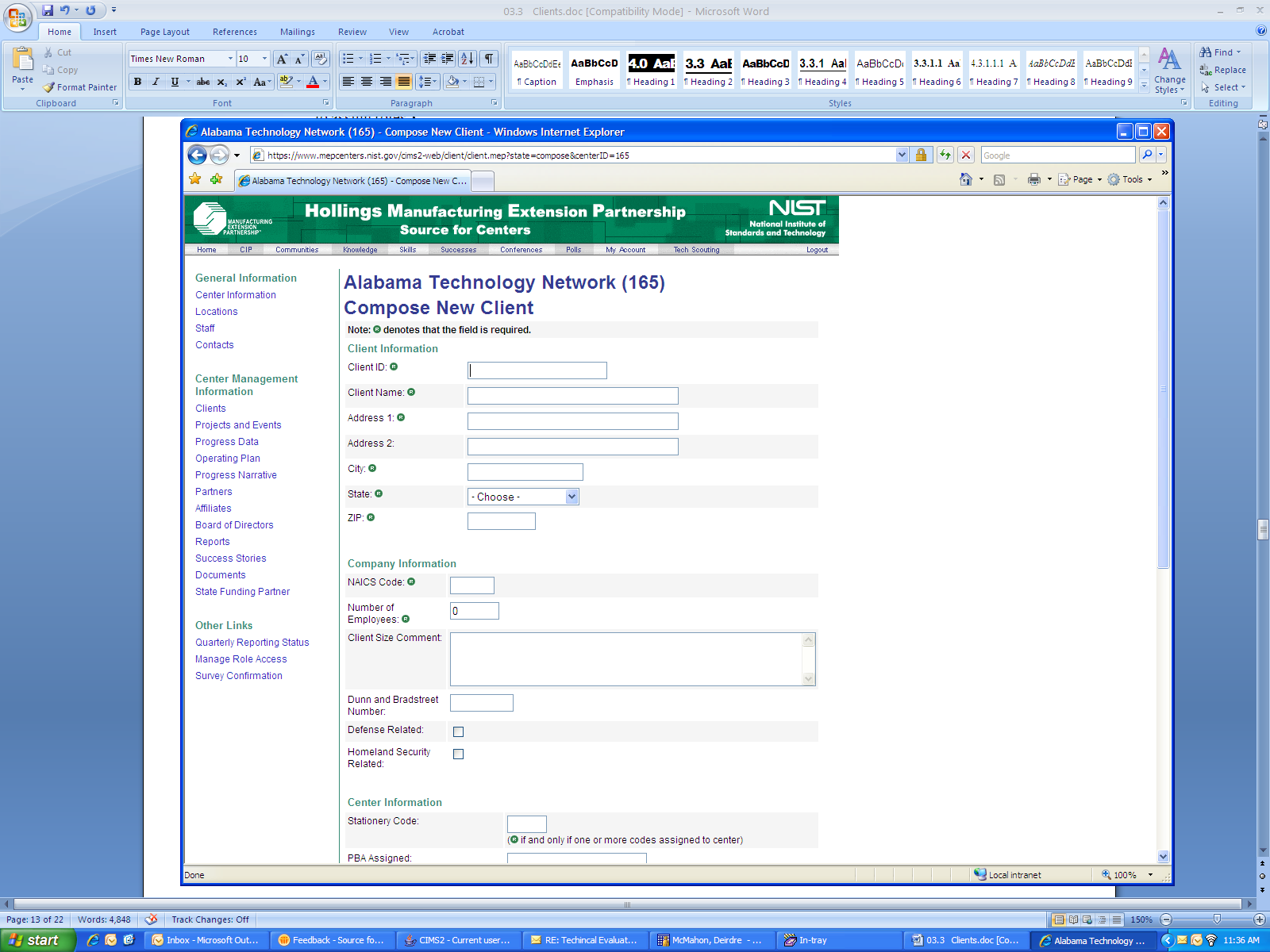
Task: Click the search magnifier beside Google box
Action: click(x=1147, y=155)
